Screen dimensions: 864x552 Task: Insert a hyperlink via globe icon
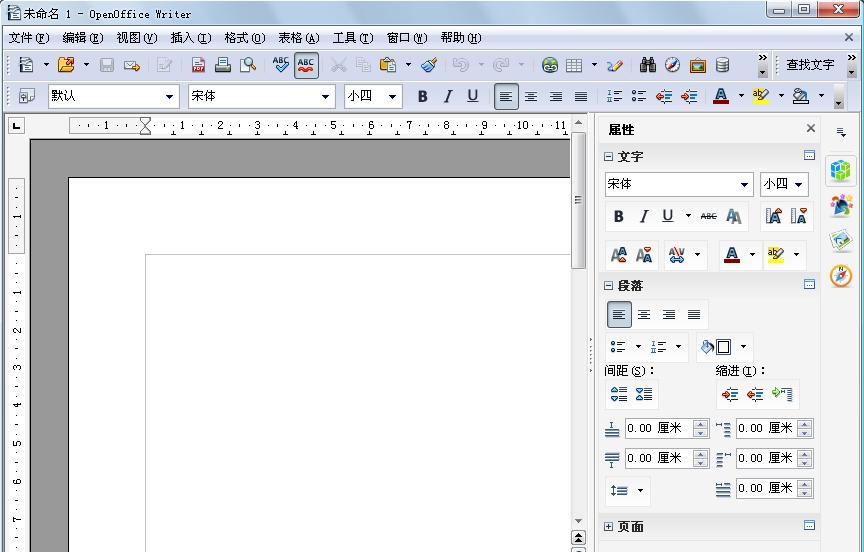pos(549,65)
